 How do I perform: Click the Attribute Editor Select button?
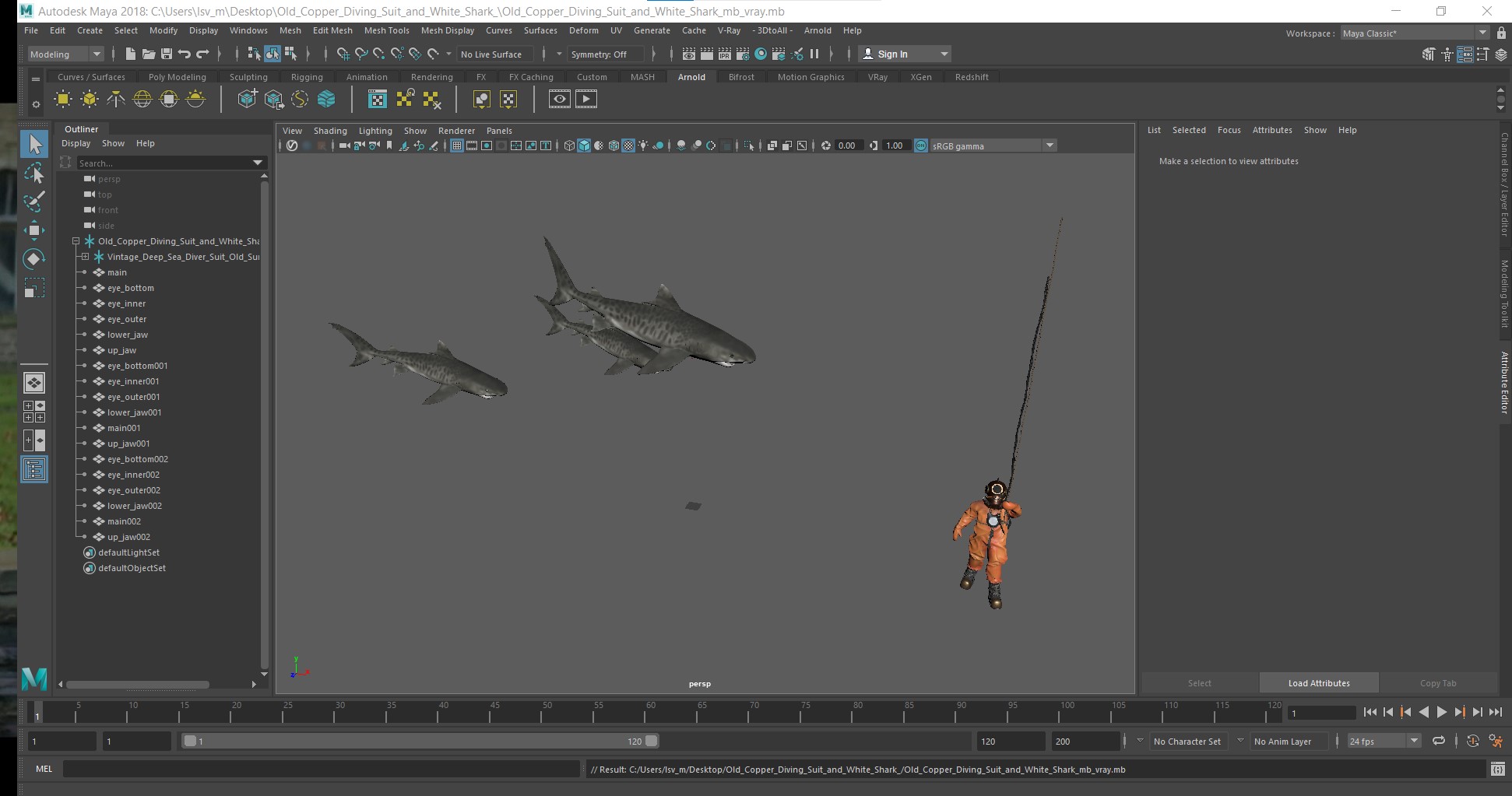tap(1199, 683)
